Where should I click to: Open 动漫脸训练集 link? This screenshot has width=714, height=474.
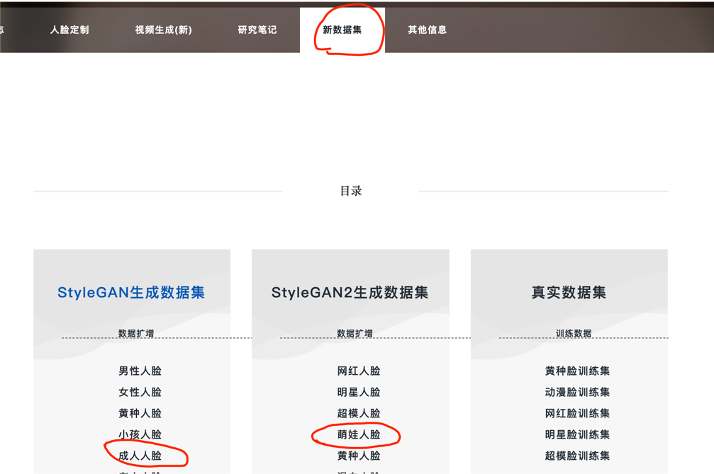(x=577, y=392)
